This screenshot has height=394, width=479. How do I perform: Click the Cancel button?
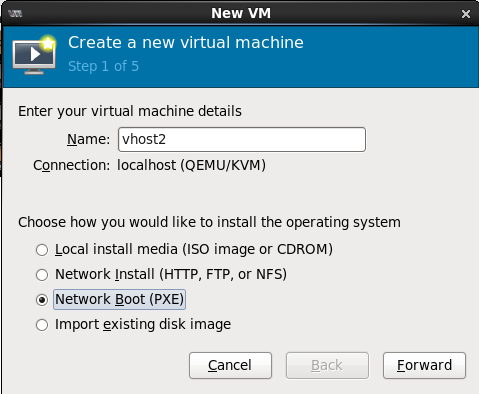tap(230, 365)
